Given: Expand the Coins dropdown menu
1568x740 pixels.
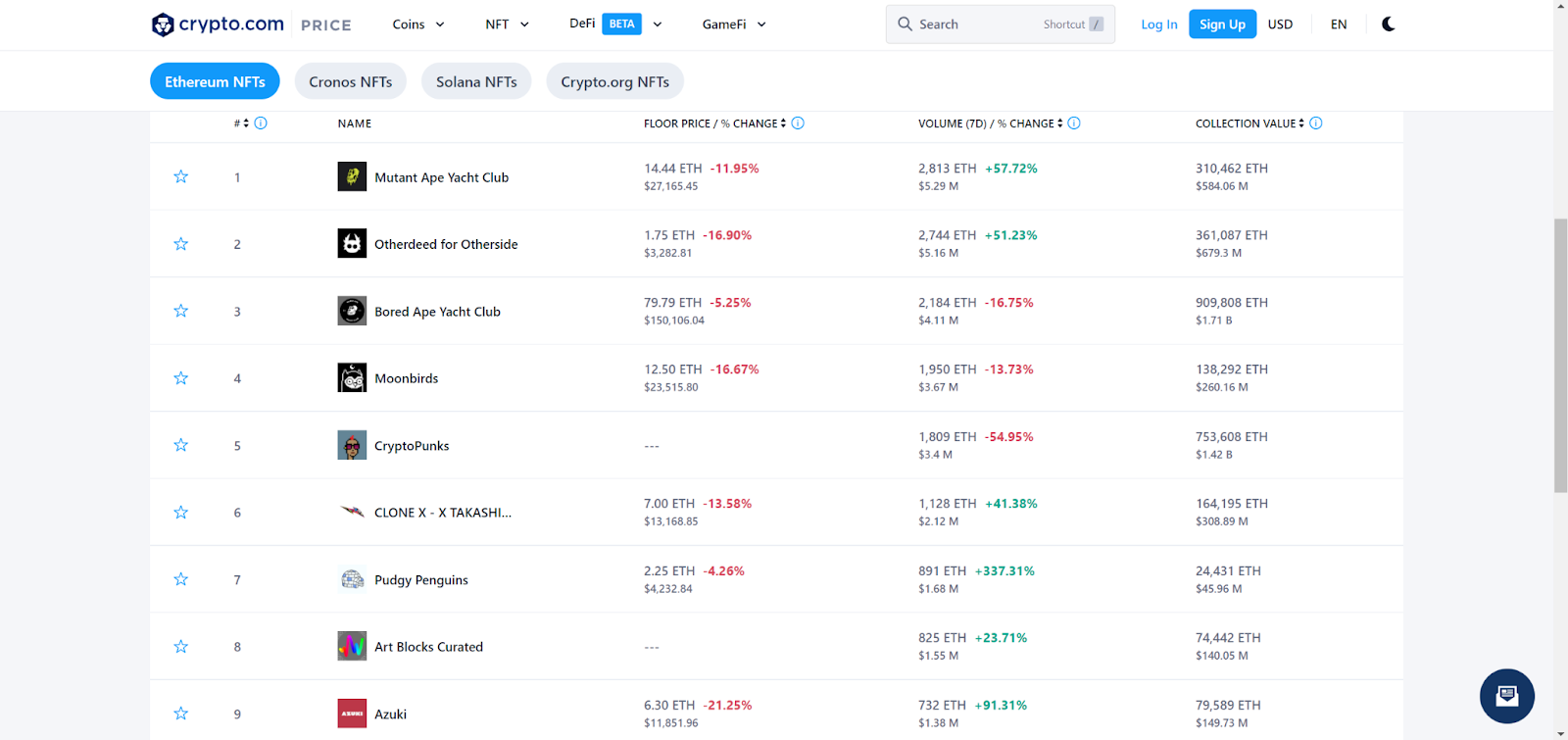Looking at the screenshot, I should click(418, 25).
